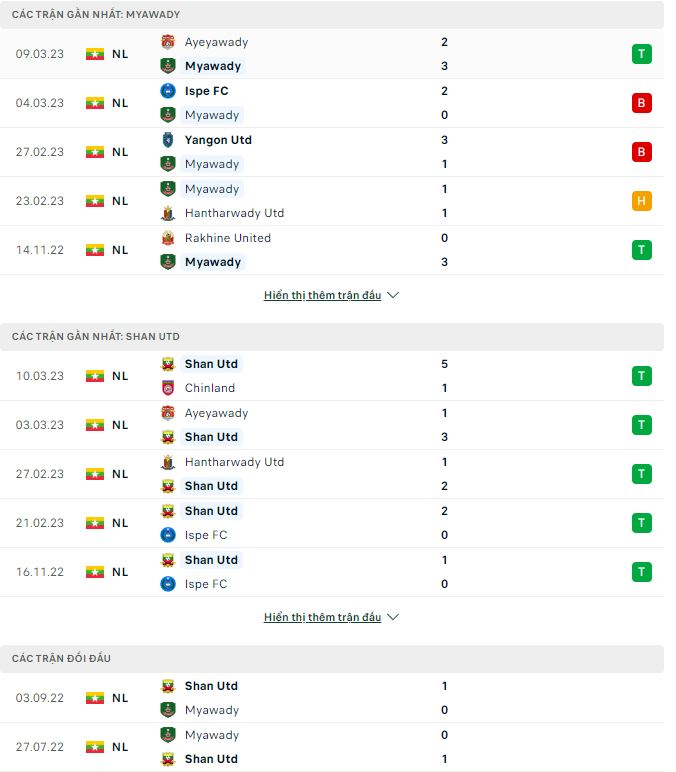Viewport: 676px width, 772px height.
Task: Open the 03.09.22 Shan Utd vs Myawady head-to-head match
Action: pyautogui.click(x=332, y=698)
